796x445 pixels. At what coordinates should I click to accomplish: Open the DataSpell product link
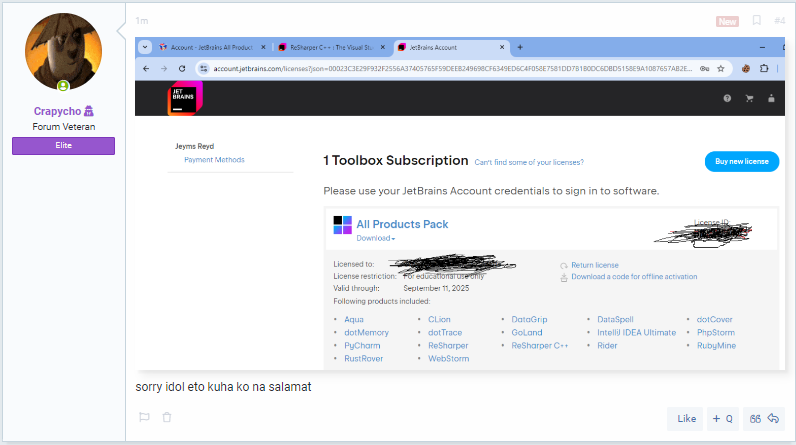[615, 320]
